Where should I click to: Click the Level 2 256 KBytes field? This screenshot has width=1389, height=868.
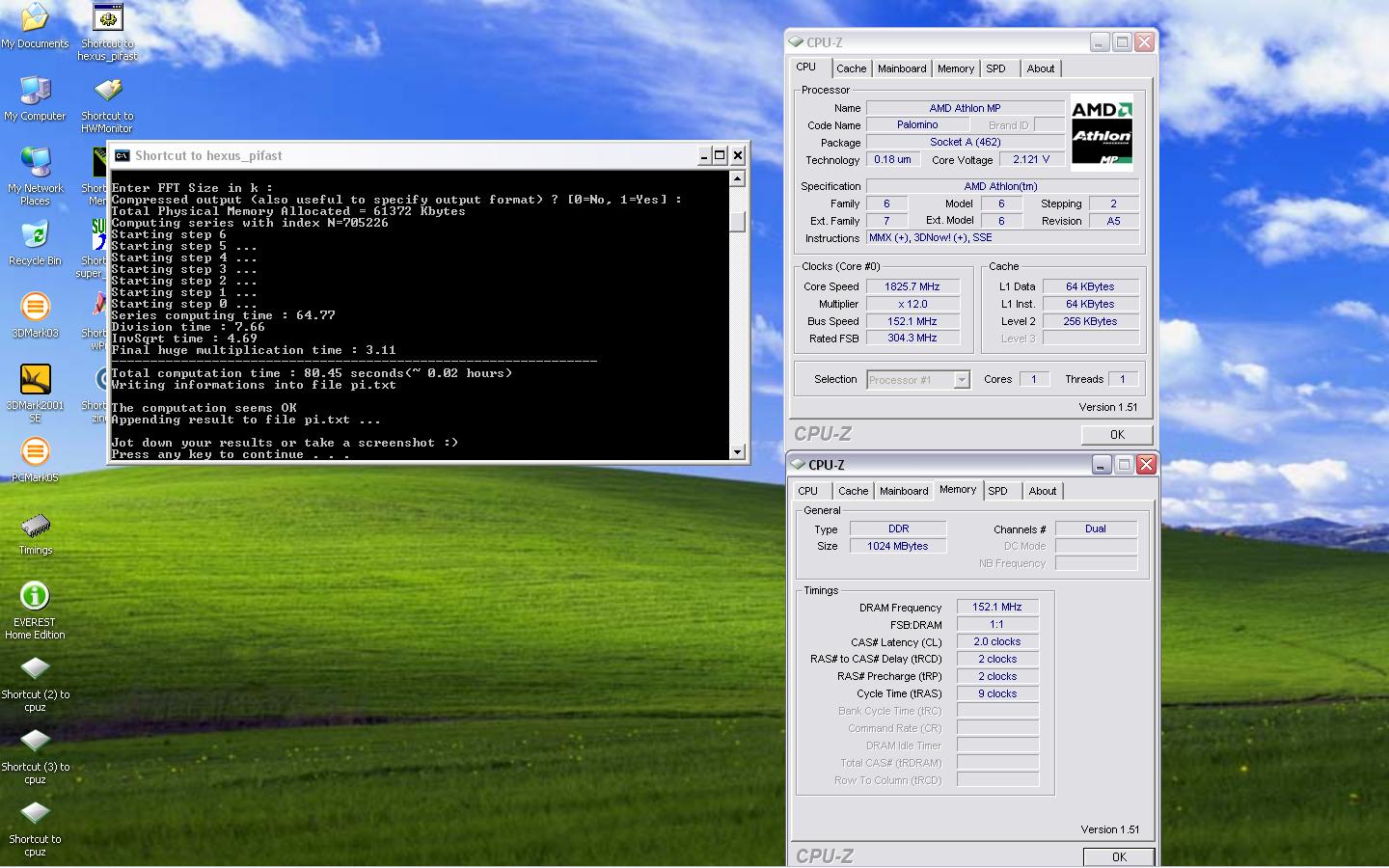coord(1090,321)
